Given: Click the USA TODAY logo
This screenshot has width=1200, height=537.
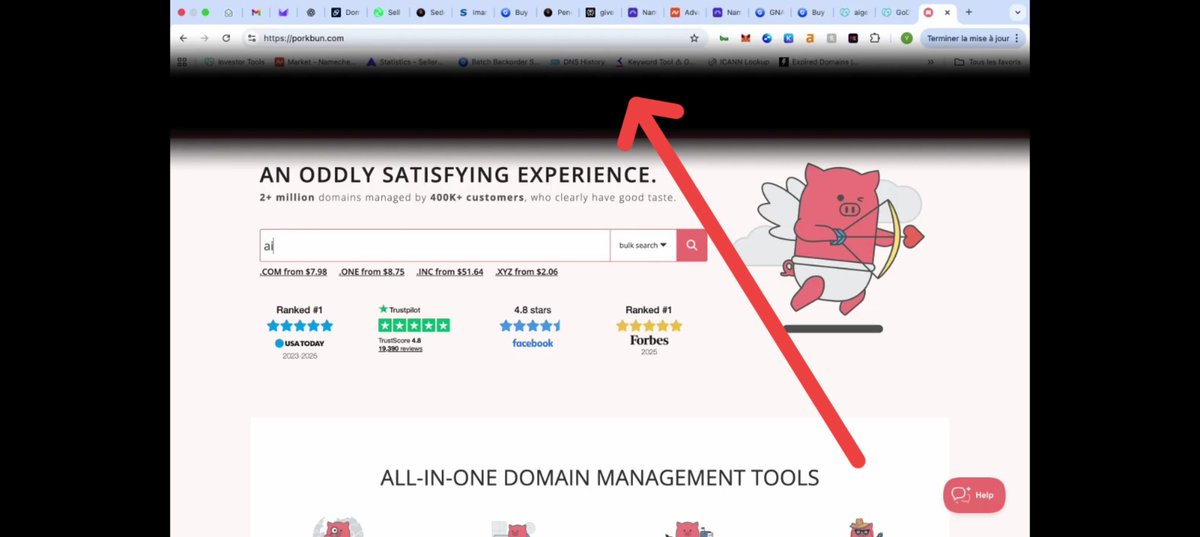Looking at the screenshot, I should [299, 343].
